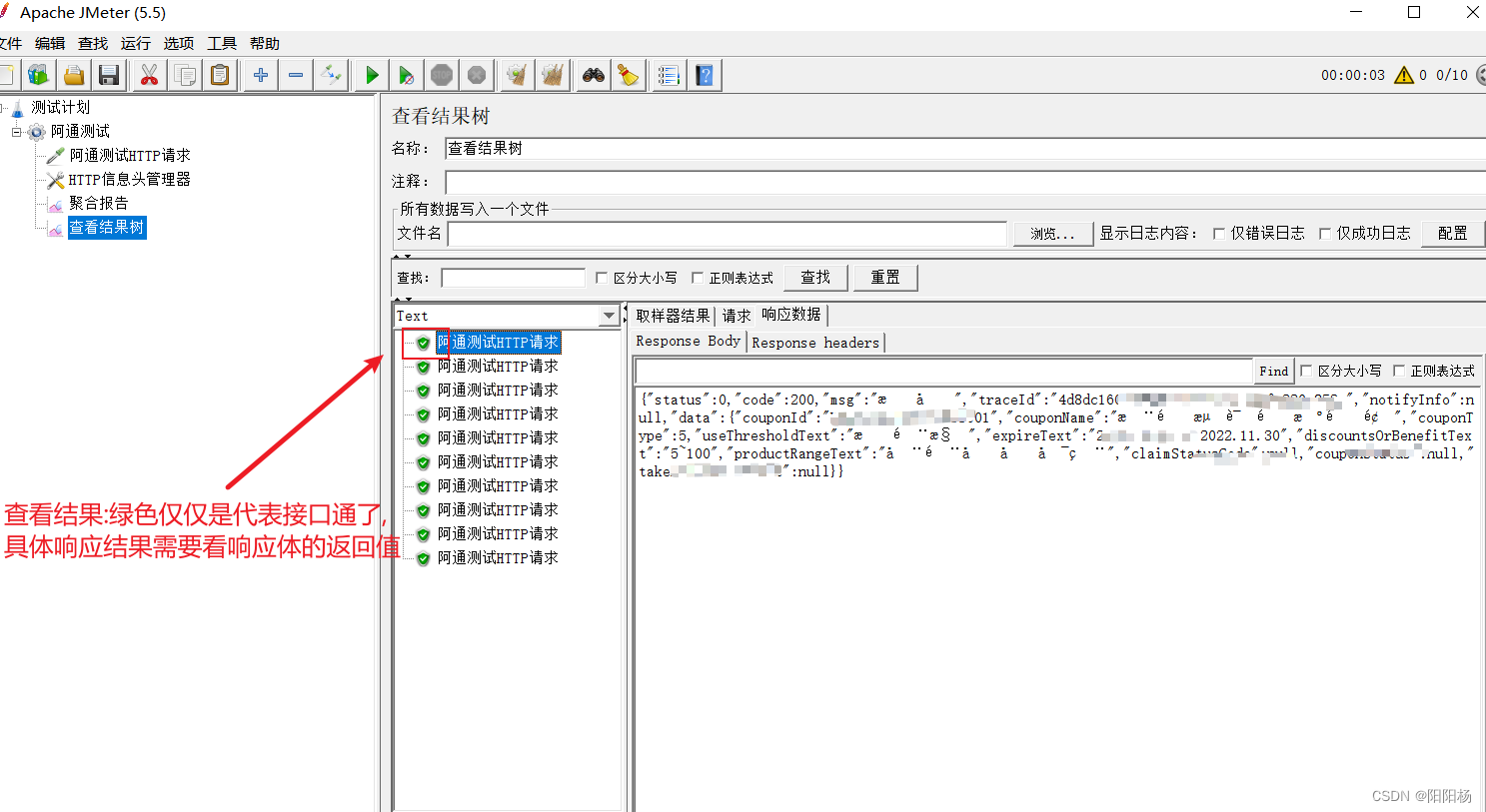Focus the 注释 input field
This screenshot has width=1486, height=812.
click(x=965, y=182)
